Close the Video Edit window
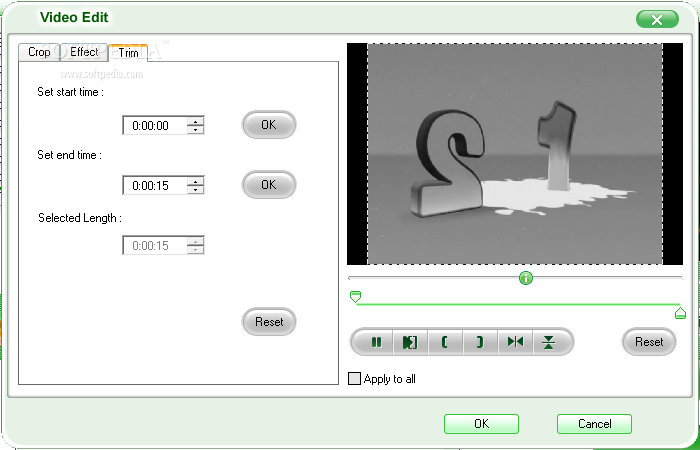700x450 pixels. click(657, 20)
